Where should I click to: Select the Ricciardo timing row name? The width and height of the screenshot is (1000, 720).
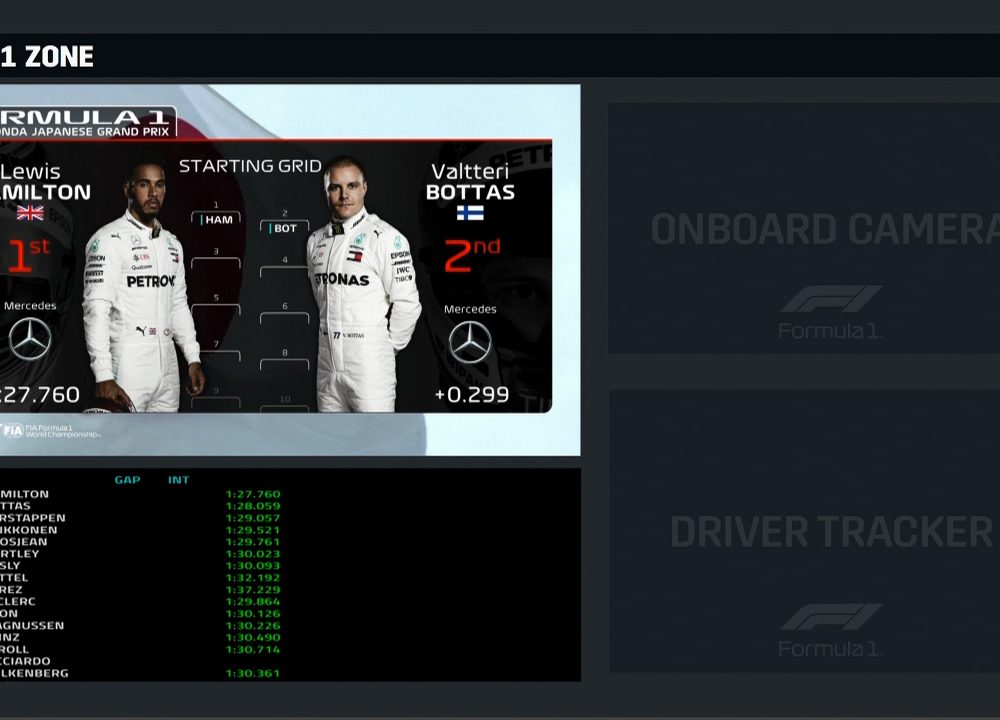click(x=26, y=661)
